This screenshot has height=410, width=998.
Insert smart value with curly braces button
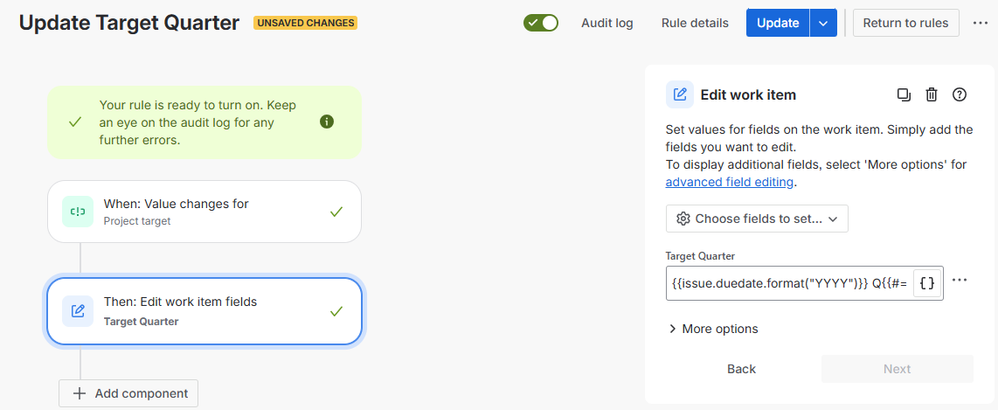928,283
